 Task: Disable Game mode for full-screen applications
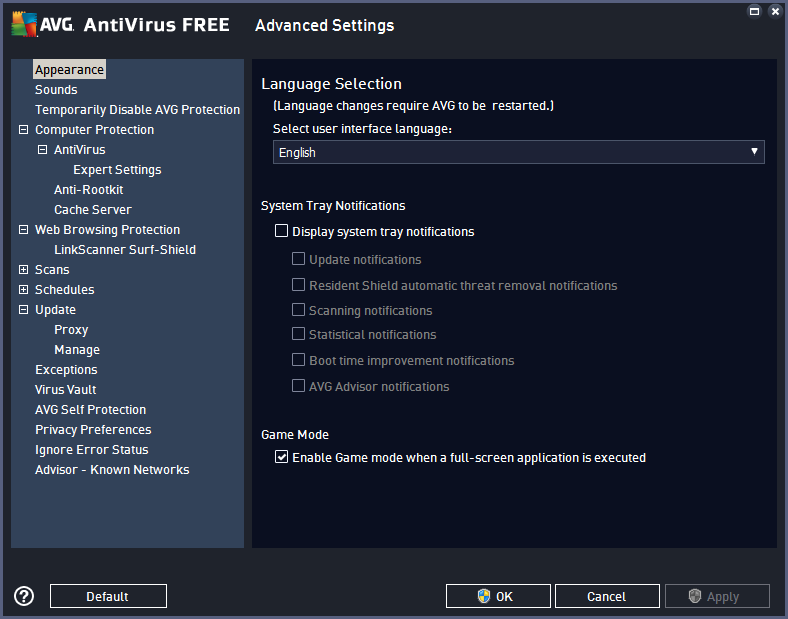point(281,457)
